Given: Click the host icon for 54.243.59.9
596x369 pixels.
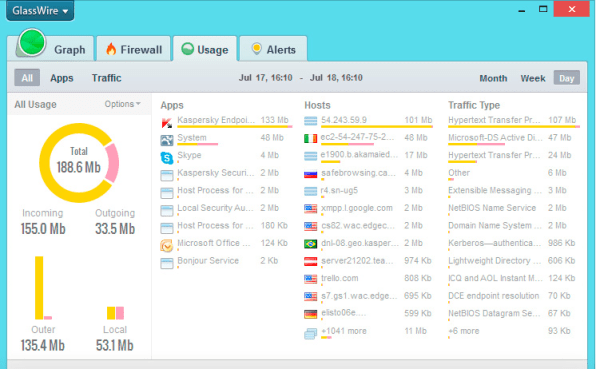Looking at the screenshot, I should (311, 121).
